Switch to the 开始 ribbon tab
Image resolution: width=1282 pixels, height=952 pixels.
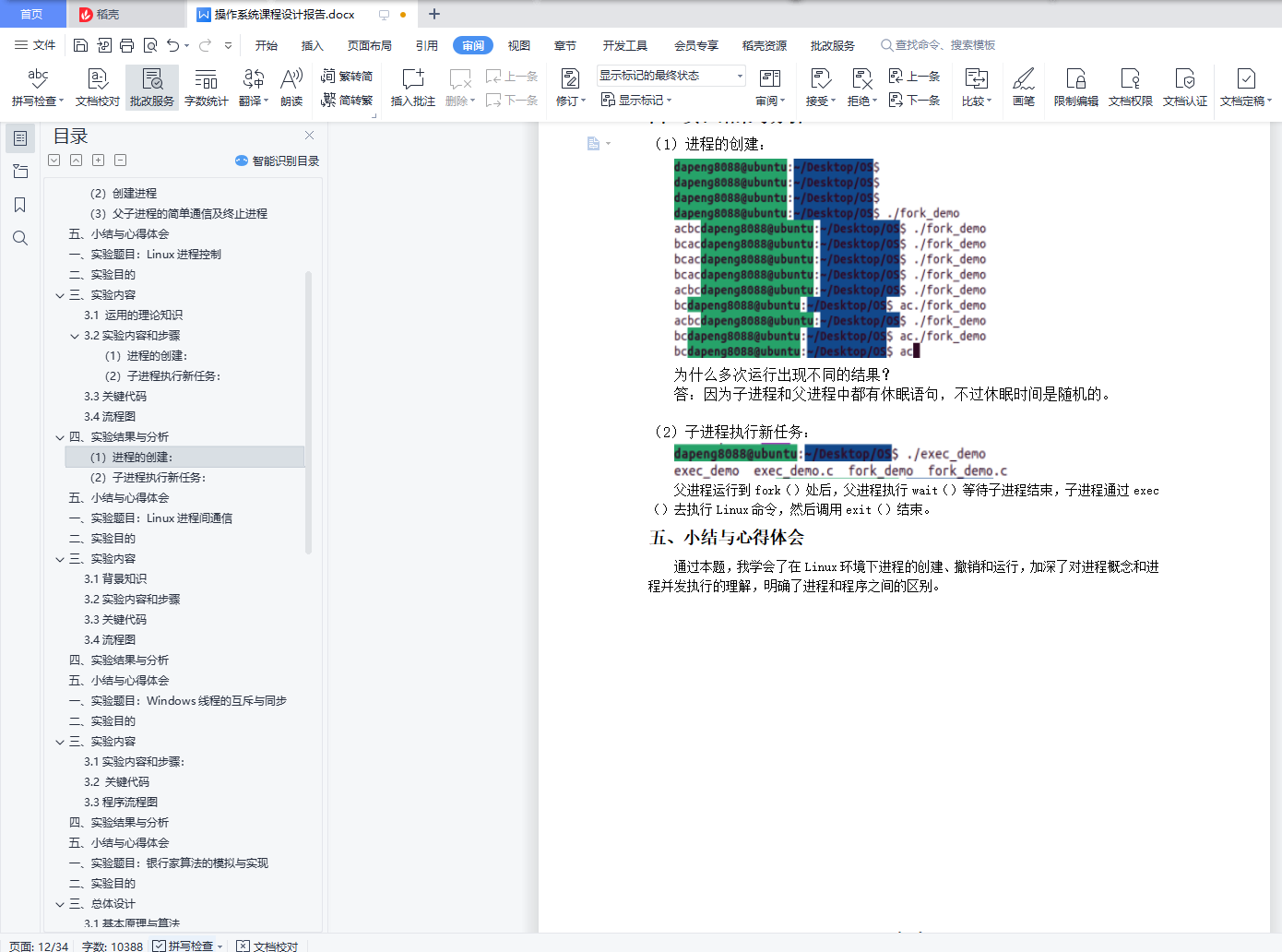tap(267, 45)
